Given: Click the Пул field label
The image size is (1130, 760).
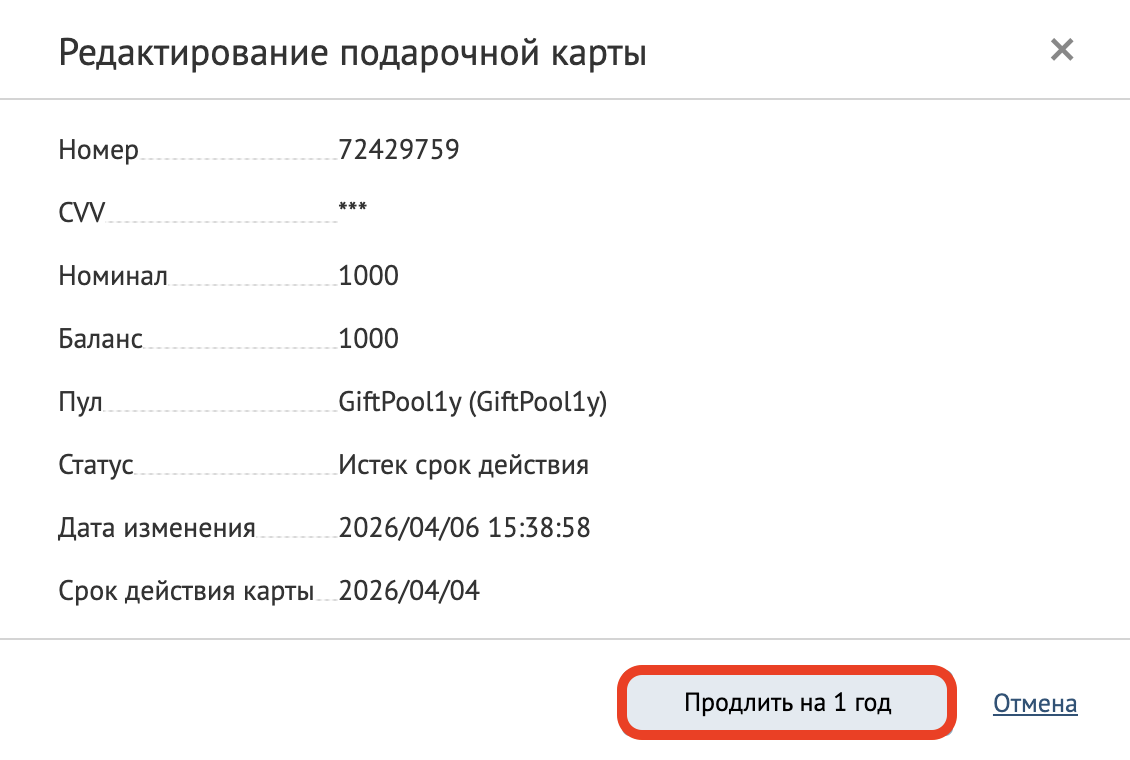Looking at the screenshot, I should [80, 402].
